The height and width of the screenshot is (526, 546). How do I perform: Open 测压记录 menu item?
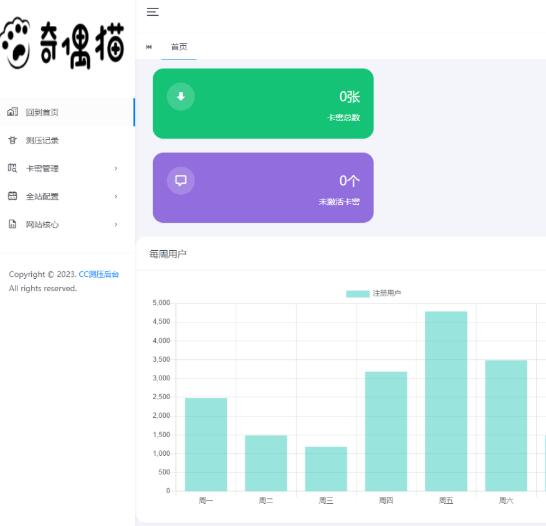[x=67, y=140]
